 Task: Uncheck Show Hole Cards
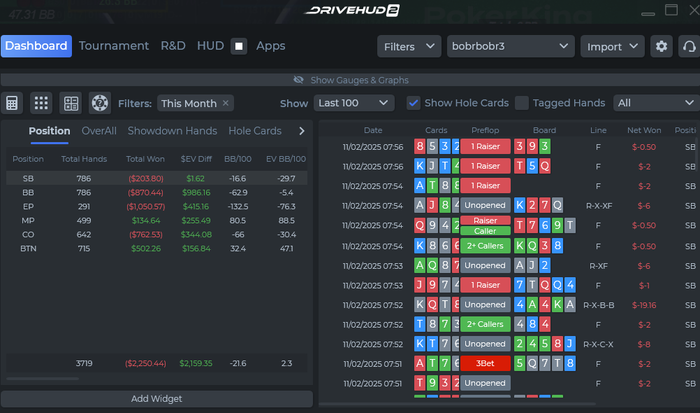click(x=413, y=103)
